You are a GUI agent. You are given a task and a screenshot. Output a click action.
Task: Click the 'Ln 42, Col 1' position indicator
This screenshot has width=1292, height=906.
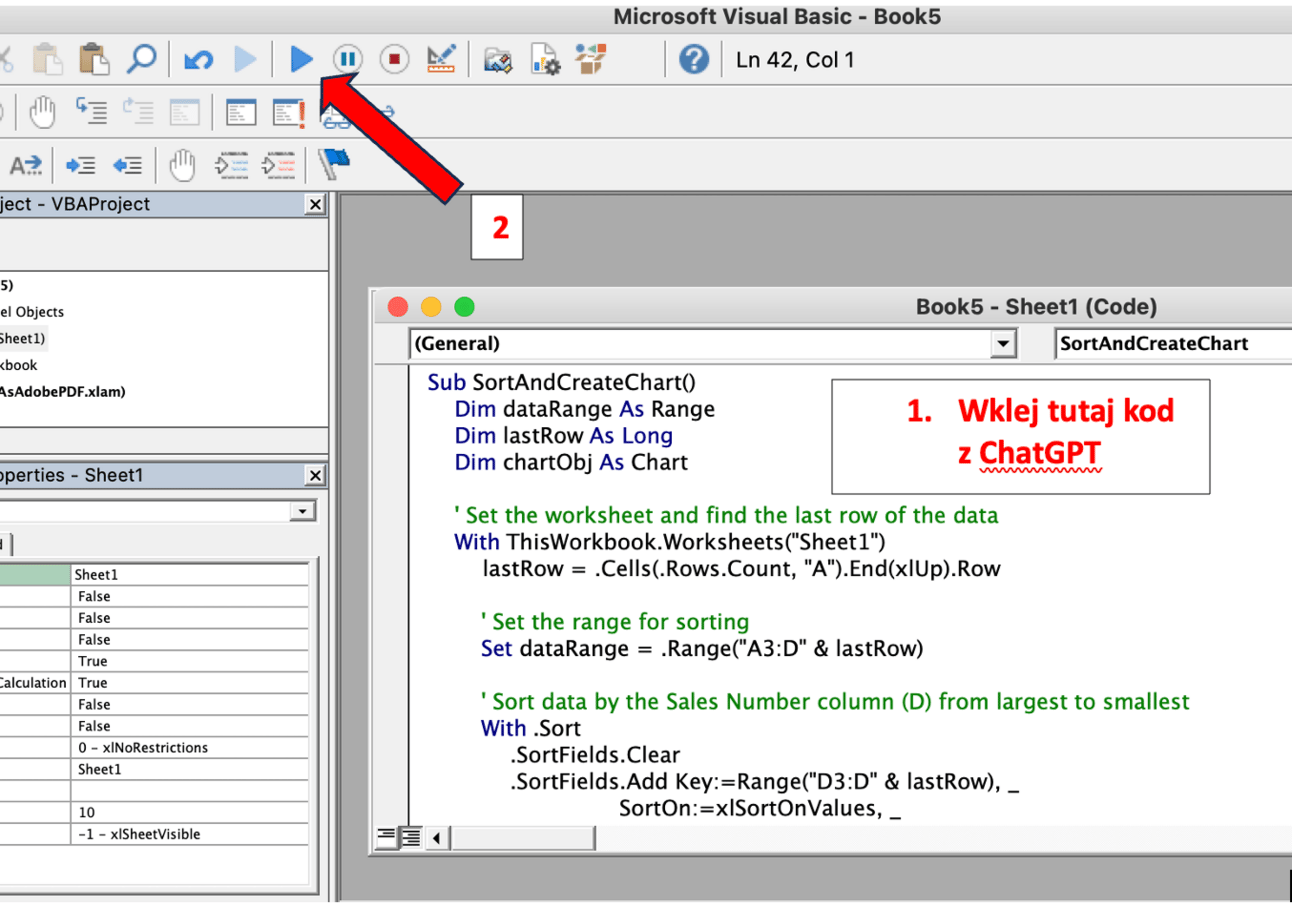pos(795,60)
